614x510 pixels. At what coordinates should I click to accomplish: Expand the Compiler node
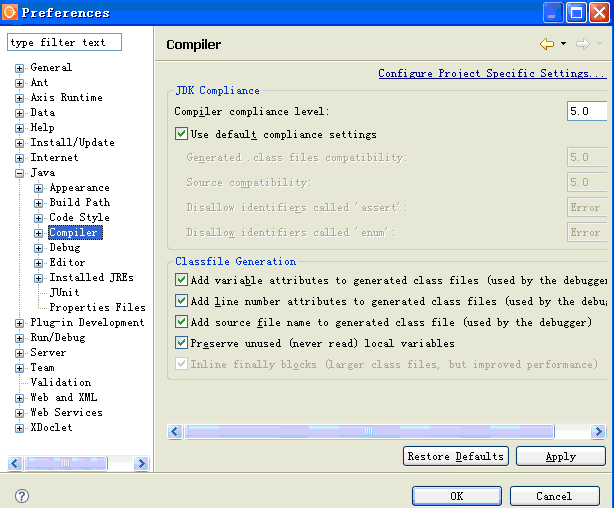tap(38, 233)
